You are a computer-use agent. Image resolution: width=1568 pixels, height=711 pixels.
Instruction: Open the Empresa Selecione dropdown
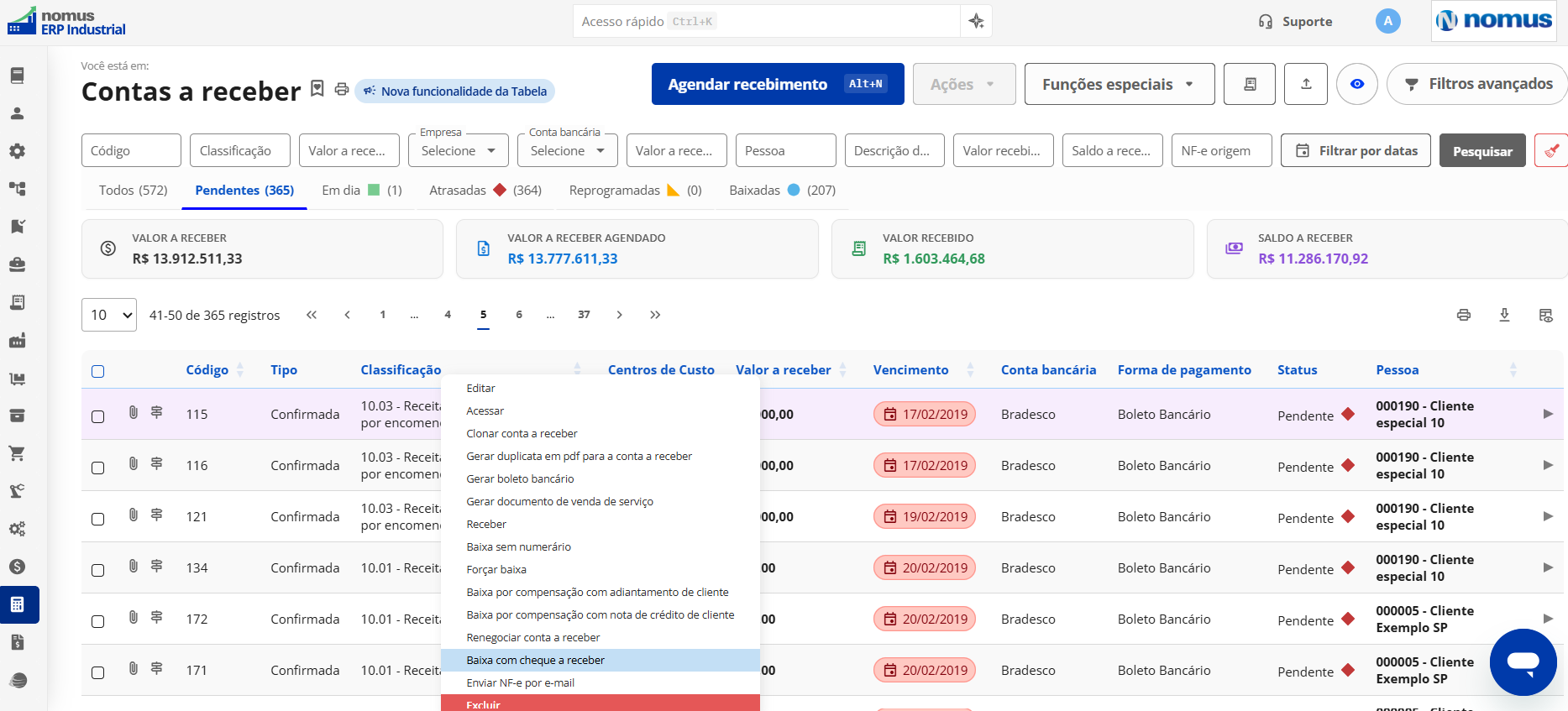[459, 150]
